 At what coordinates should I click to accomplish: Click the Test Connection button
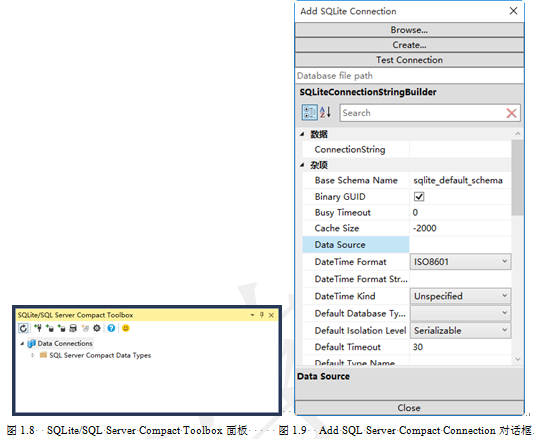[409, 60]
